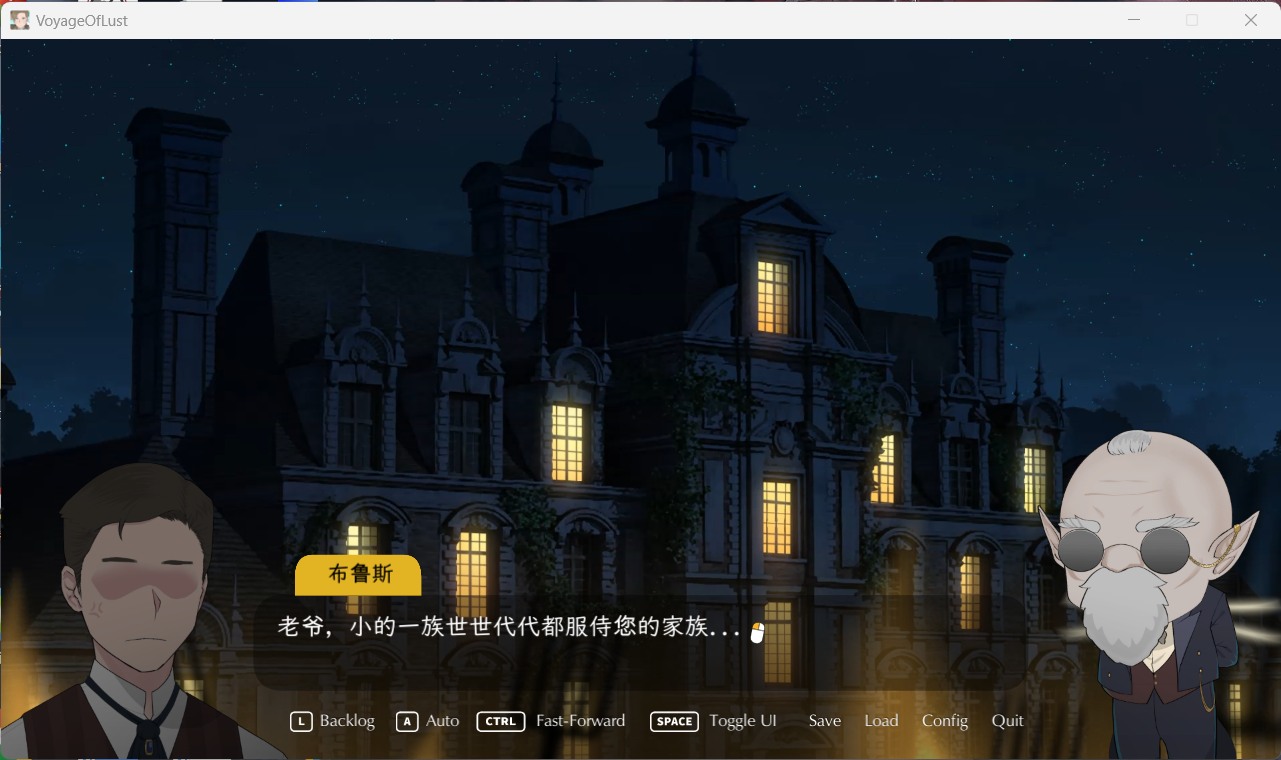The image size is (1281, 760).
Task: Click the yellow 布鲁斯 name tag
Action: pos(357,575)
